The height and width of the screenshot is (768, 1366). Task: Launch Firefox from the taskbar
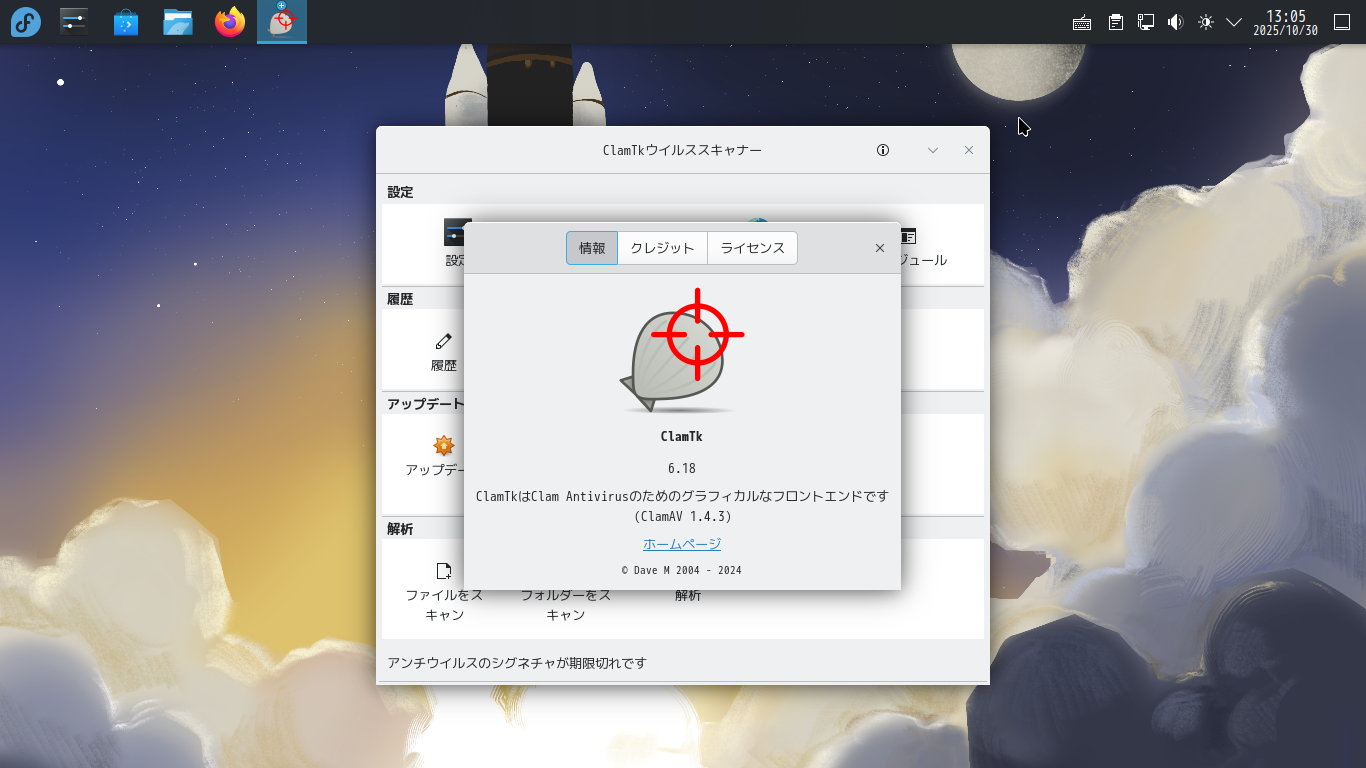[229, 21]
